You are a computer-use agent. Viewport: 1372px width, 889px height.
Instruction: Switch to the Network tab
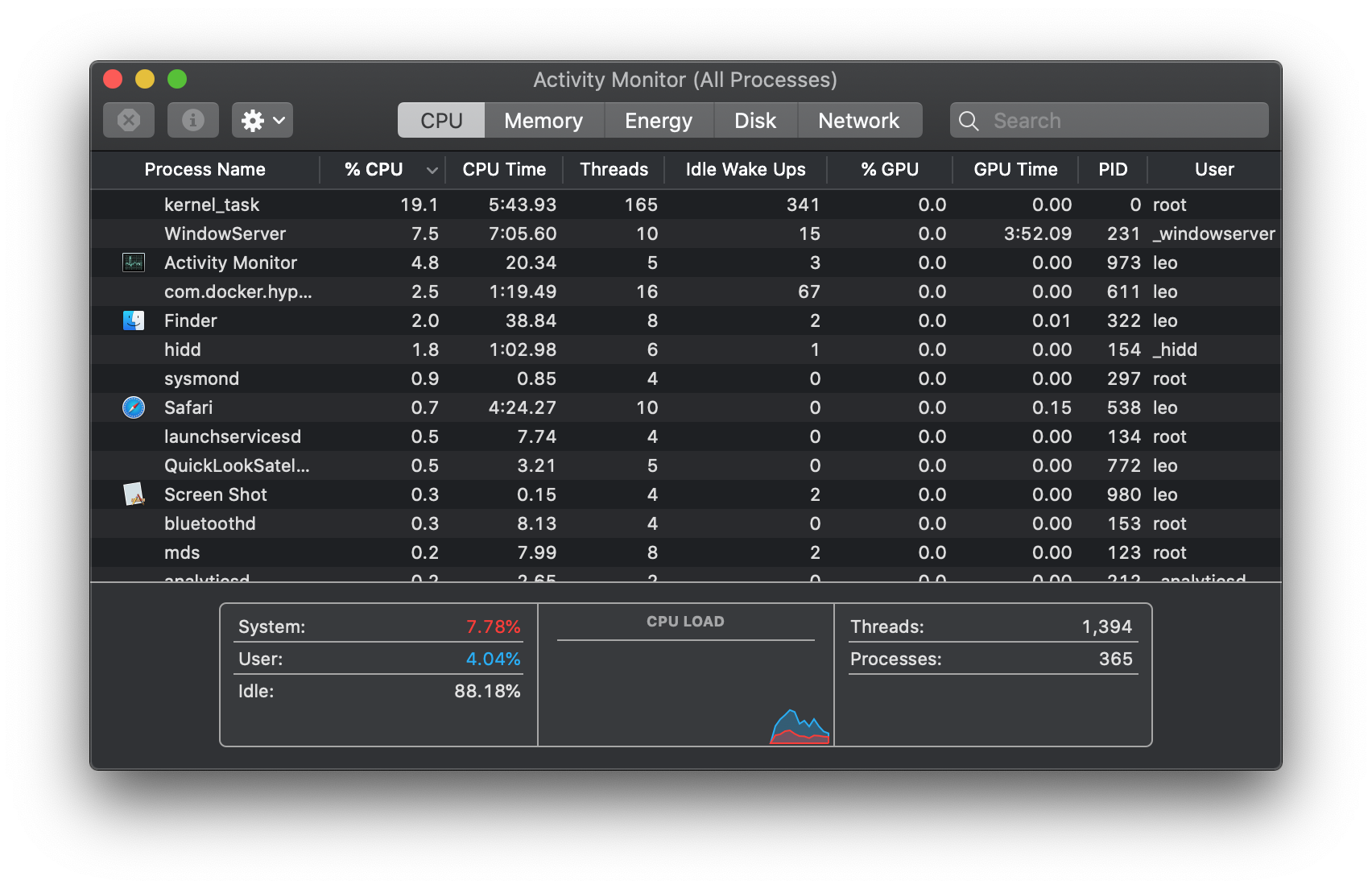[x=859, y=120]
